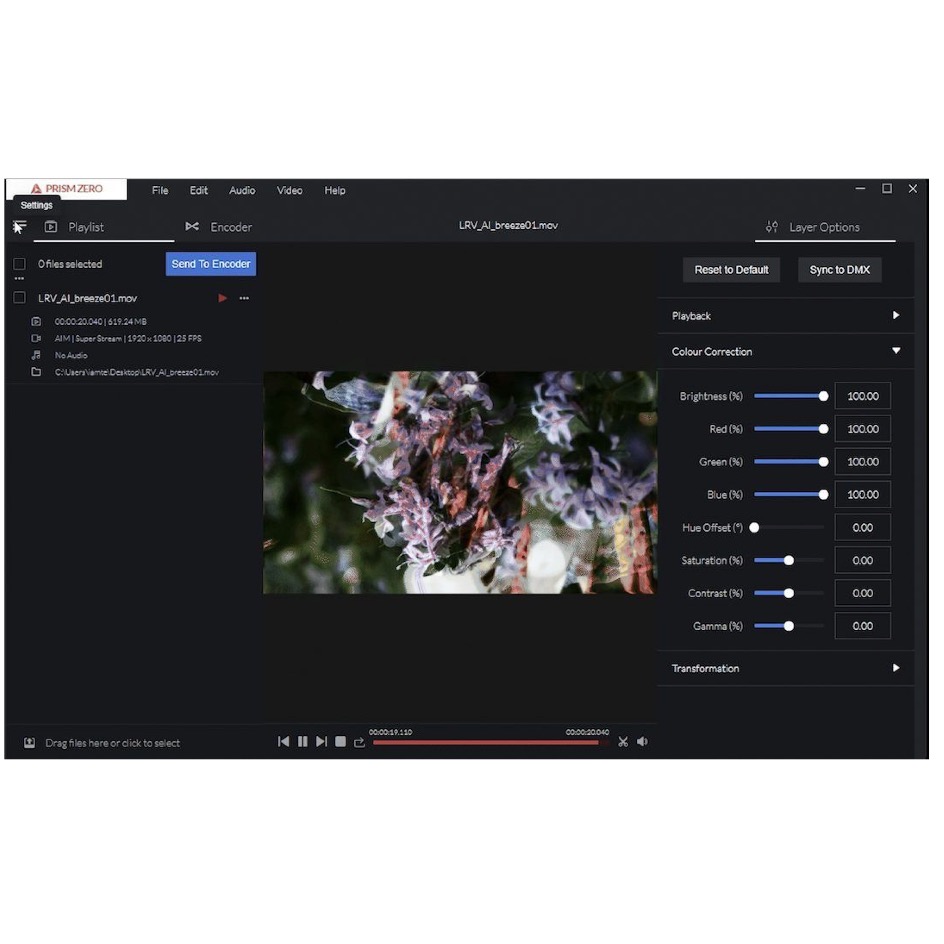Viewport: 944px width, 944px height.
Task: Click the Red value input field
Action: tap(863, 429)
